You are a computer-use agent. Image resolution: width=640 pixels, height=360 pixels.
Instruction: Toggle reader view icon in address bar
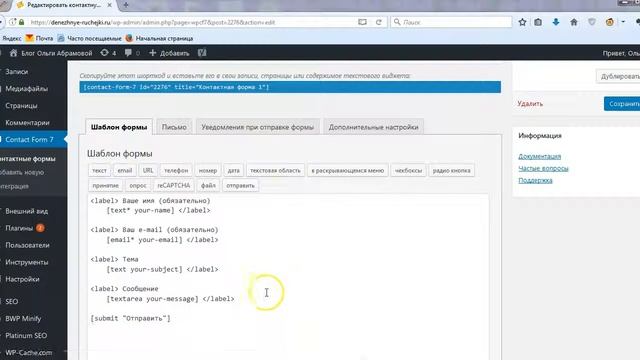coord(362,22)
